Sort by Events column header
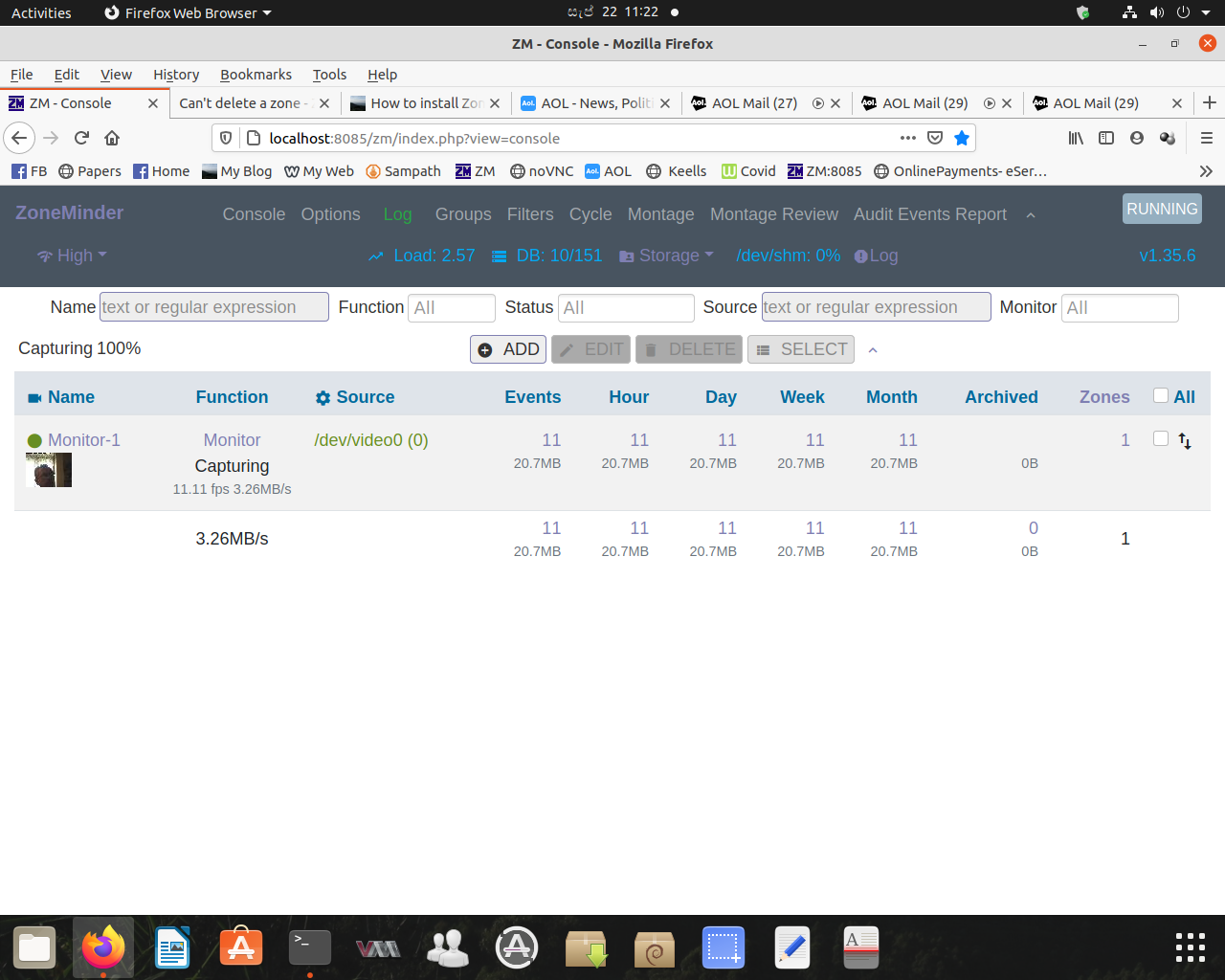The width and height of the screenshot is (1225, 980). [533, 397]
